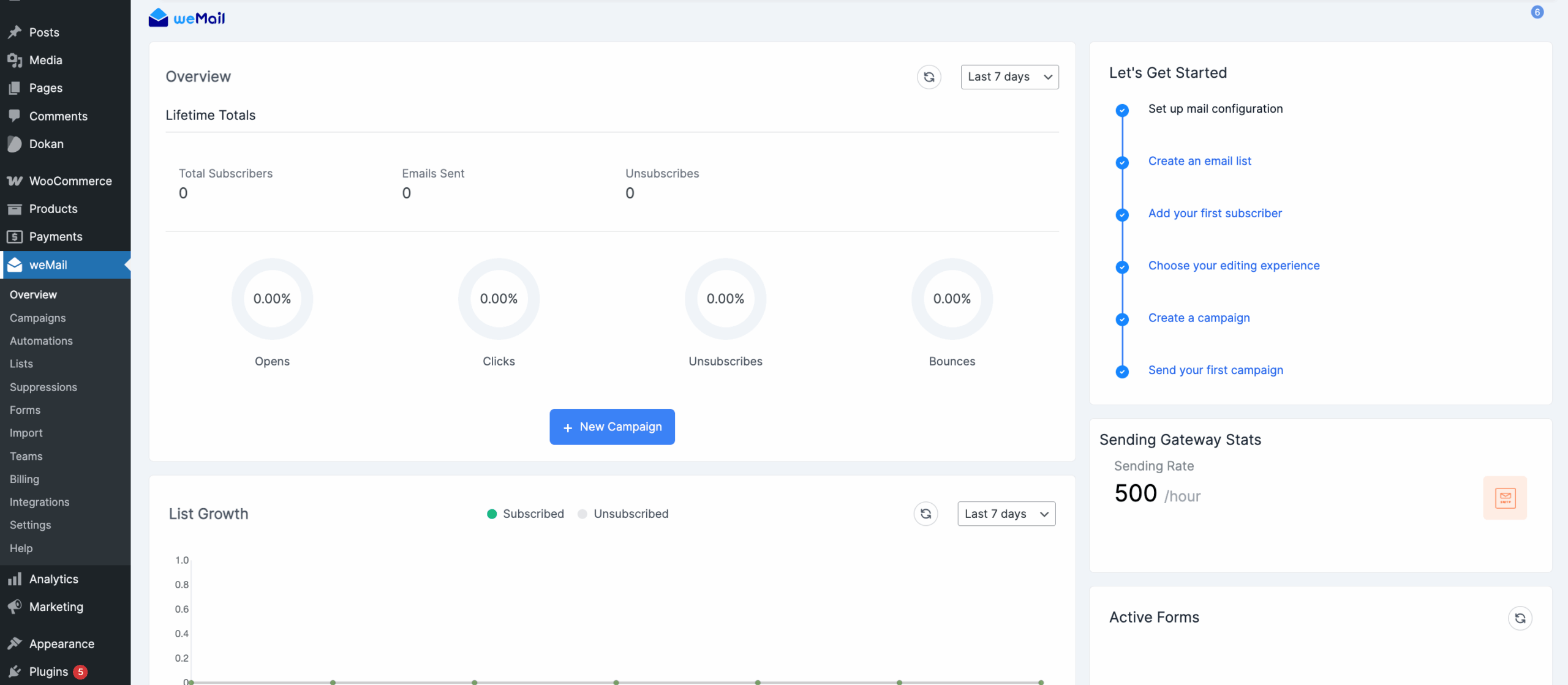1568x685 pixels.
Task: Click the Overview refresh icon
Action: coord(929,77)
